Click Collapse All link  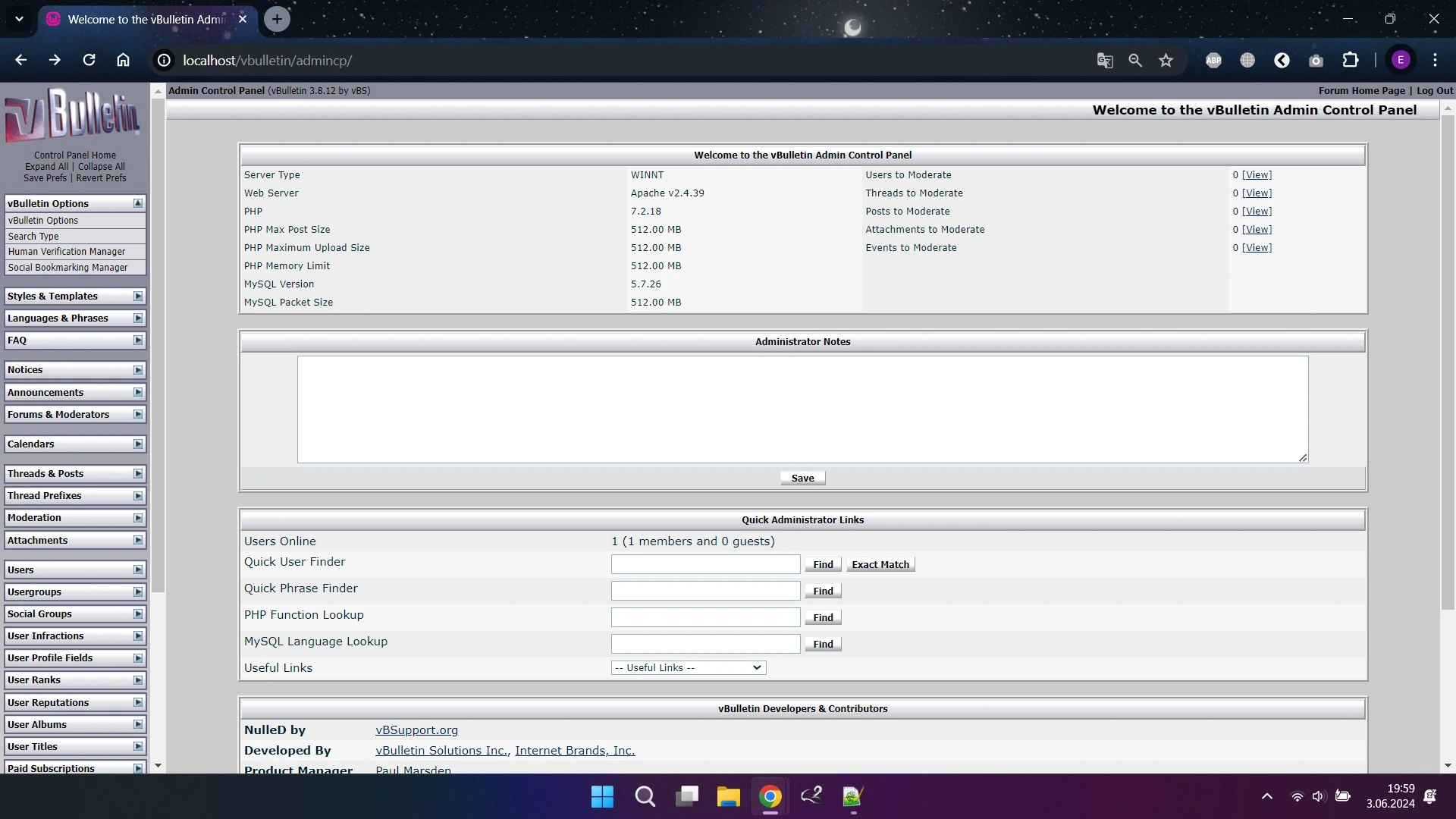pyautogui.click(x=102, y=166)
